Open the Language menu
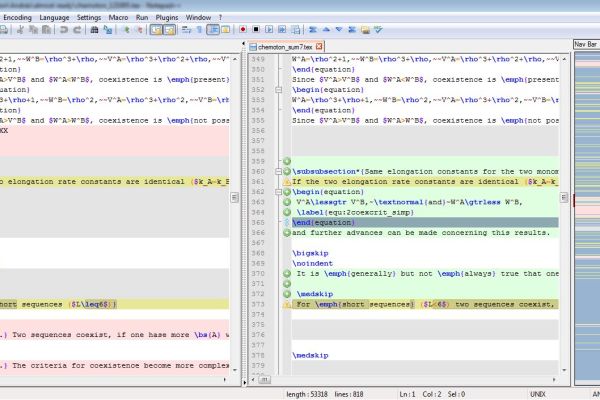600x400 pixels. [54, 17]
